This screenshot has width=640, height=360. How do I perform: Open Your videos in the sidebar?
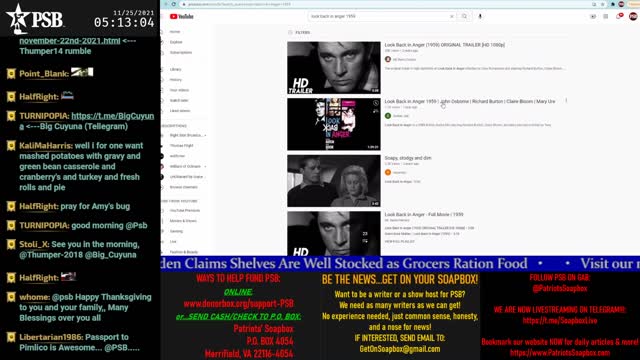pos(179,90)
